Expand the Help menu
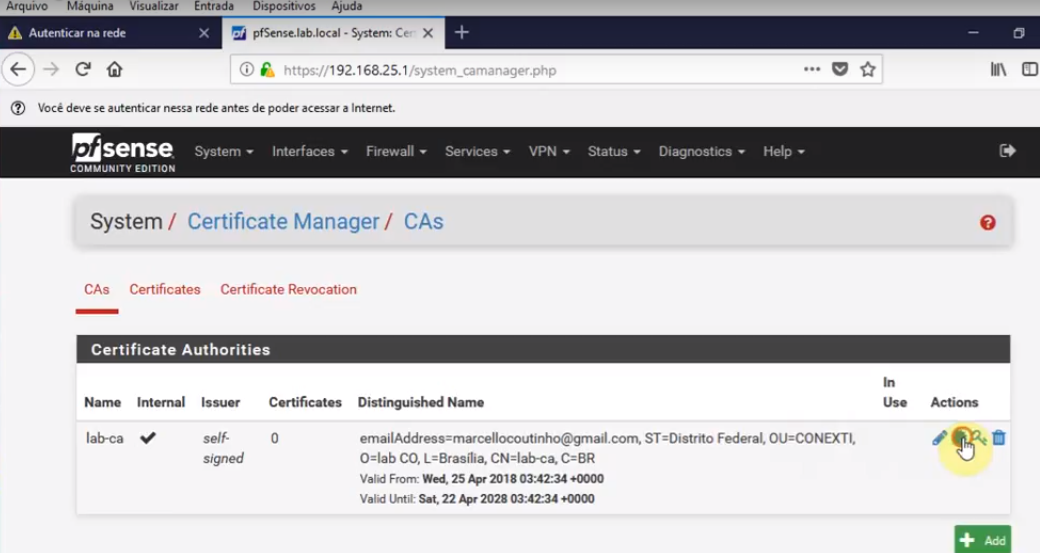Viewport: 1040px width, 553px height. coord(783,152)
